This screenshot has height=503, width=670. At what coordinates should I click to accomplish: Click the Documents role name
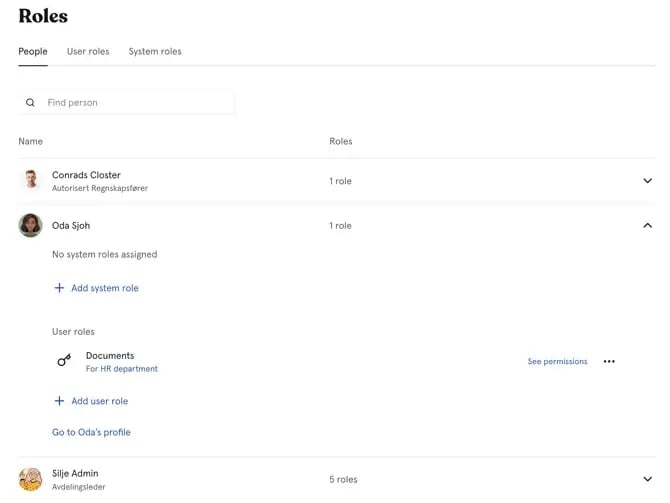point(110,356)
